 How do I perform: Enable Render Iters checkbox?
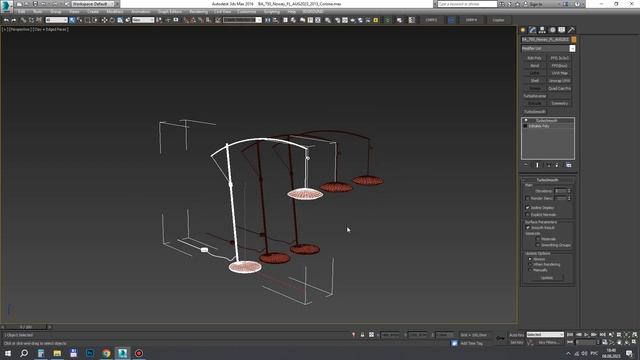coord(527,198)
